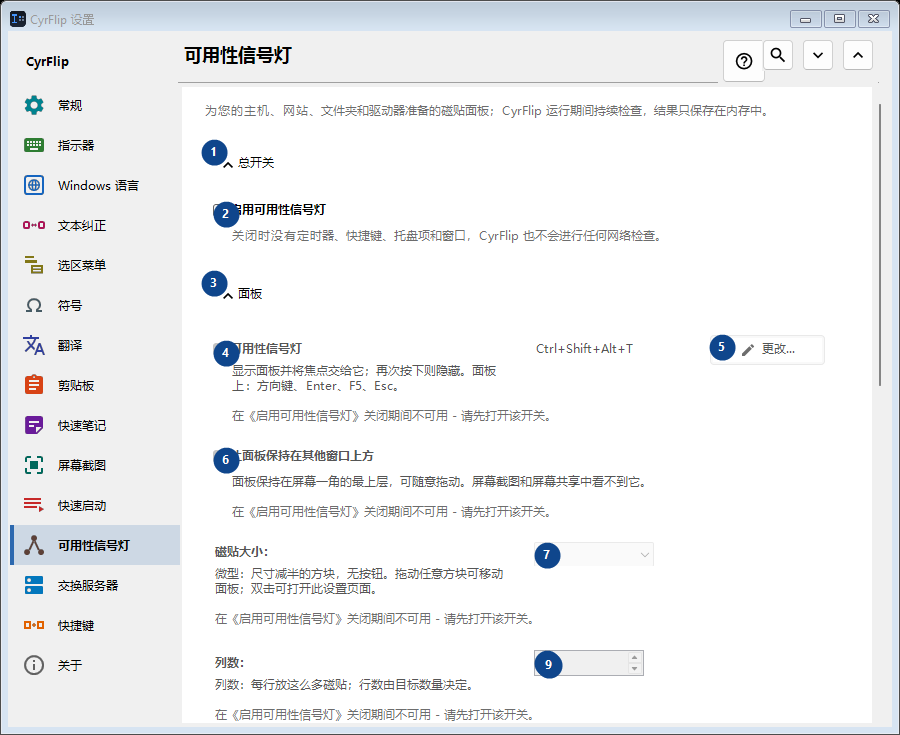Screen dimensions: 900x735
Task: Open the 符号 omega icon page
Action: pyautogui.click(x=34, y=305)
